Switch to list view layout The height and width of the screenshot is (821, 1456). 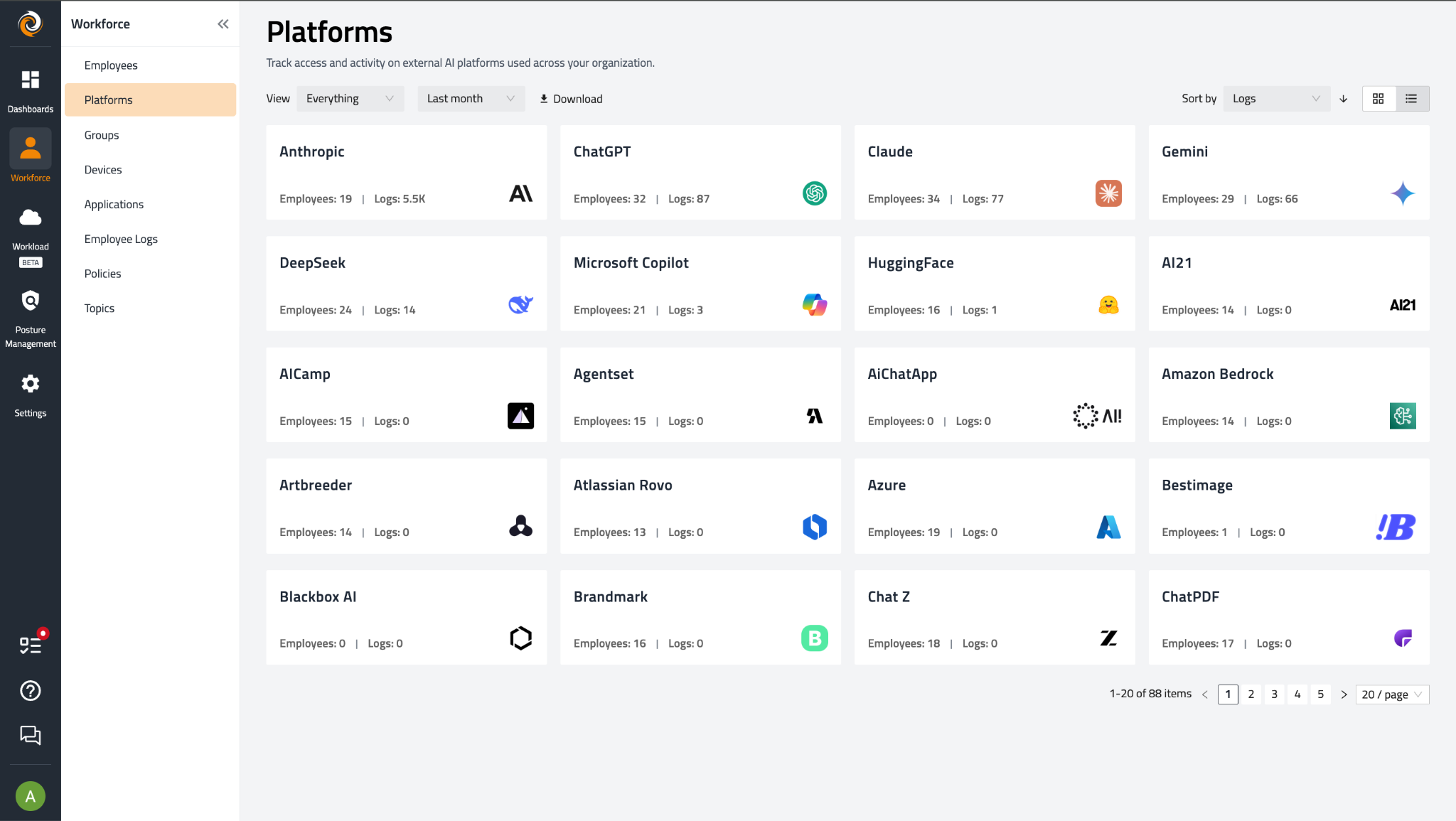(x=1412, y=99)
